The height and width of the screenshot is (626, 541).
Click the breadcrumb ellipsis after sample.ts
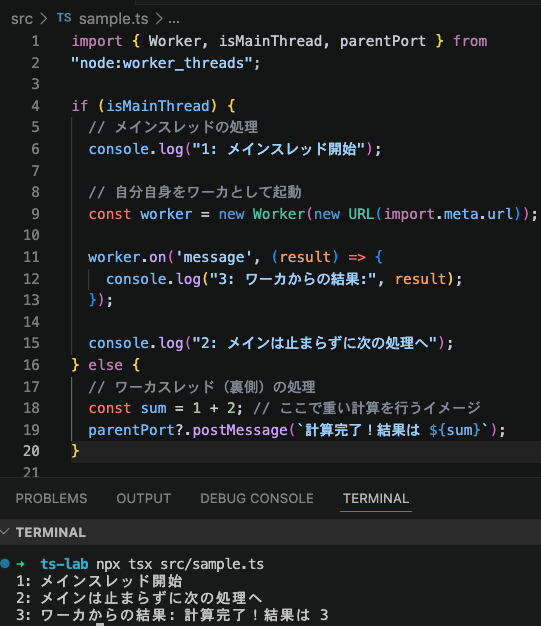[174, 20]
